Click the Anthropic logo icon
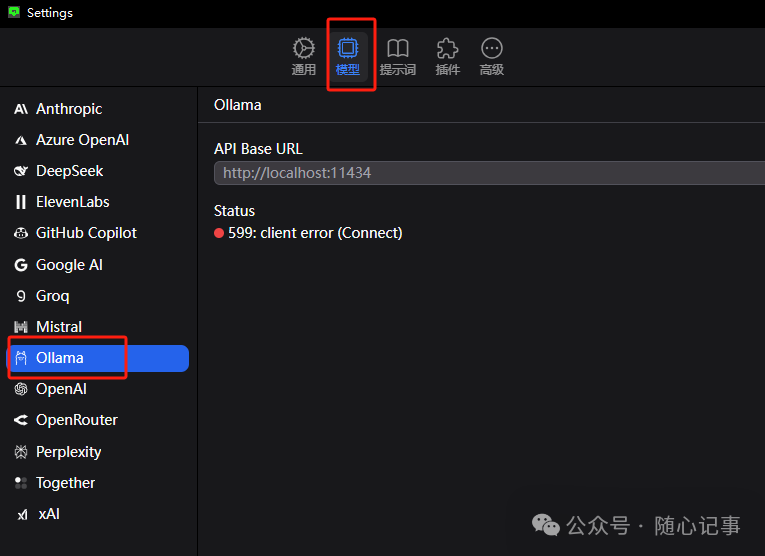 click(x=20, y=109)
